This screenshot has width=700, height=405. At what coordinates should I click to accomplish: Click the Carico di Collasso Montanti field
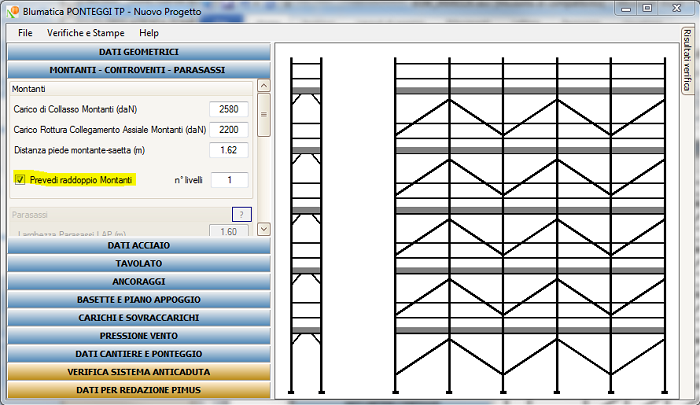point(229,109)
